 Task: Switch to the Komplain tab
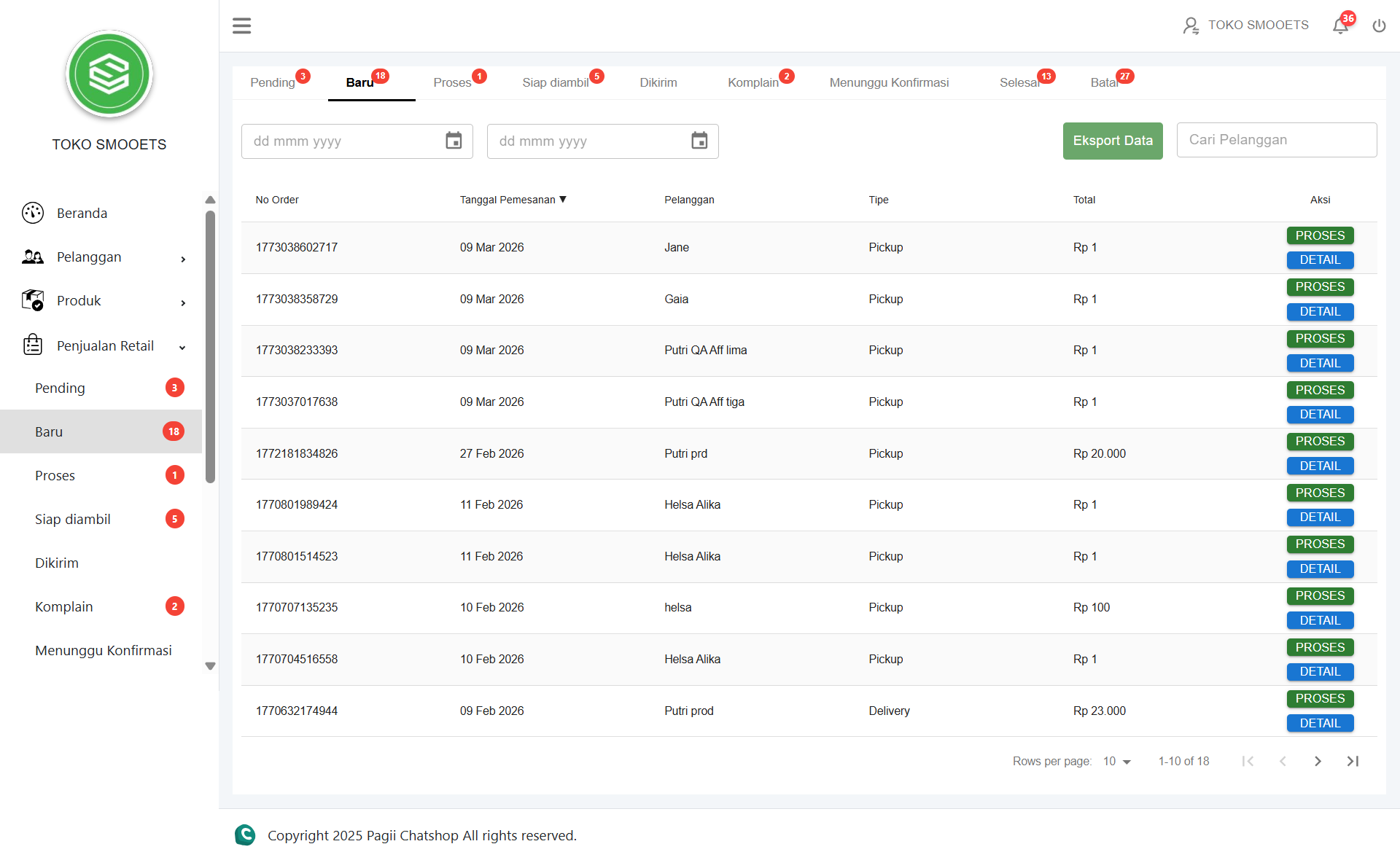(753, 83)
